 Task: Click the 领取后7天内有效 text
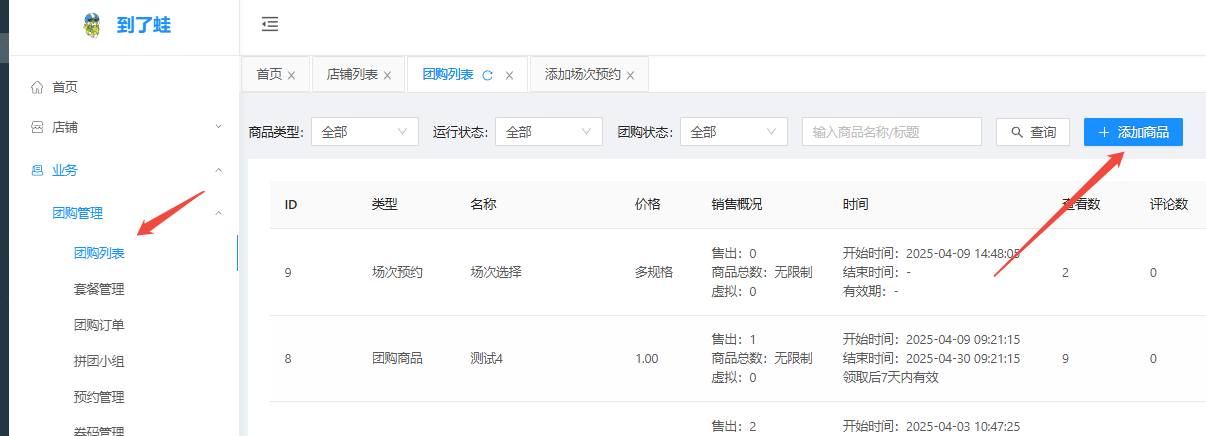[x=891, y=377]
